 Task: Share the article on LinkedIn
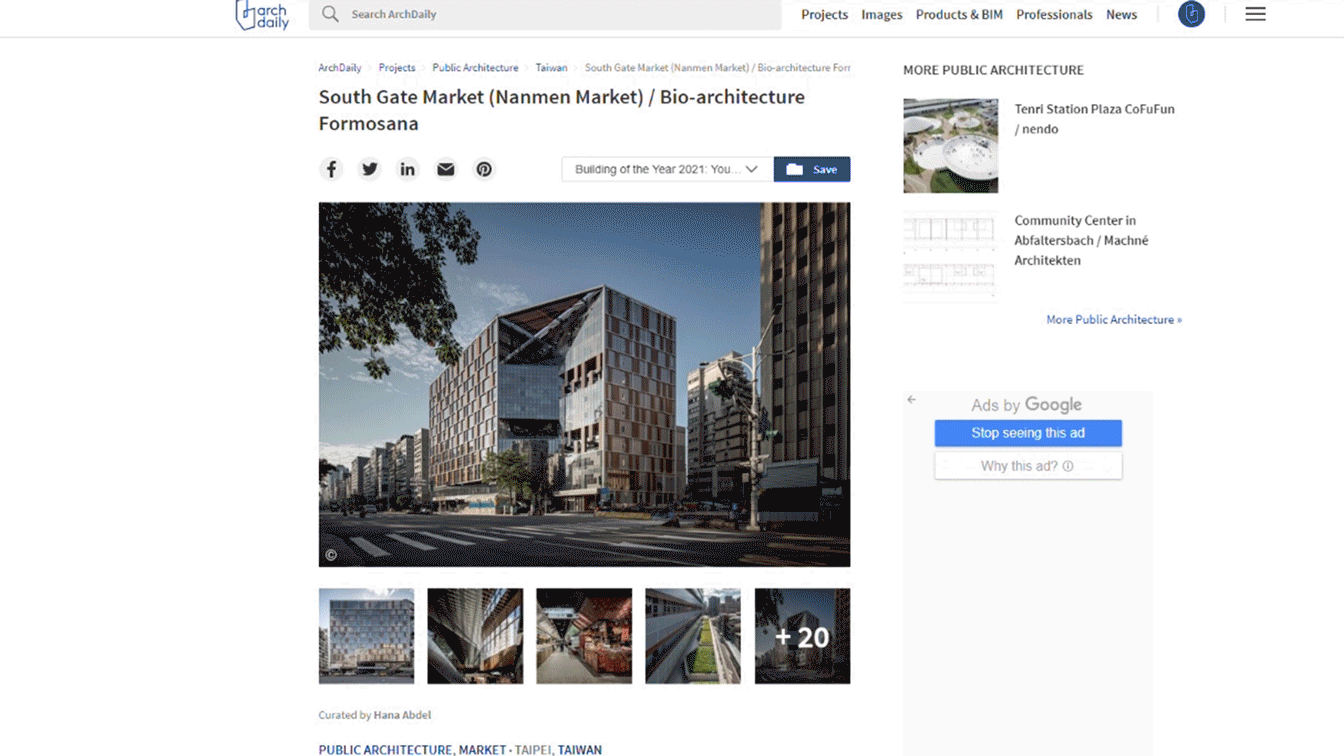tap(408, 169)
